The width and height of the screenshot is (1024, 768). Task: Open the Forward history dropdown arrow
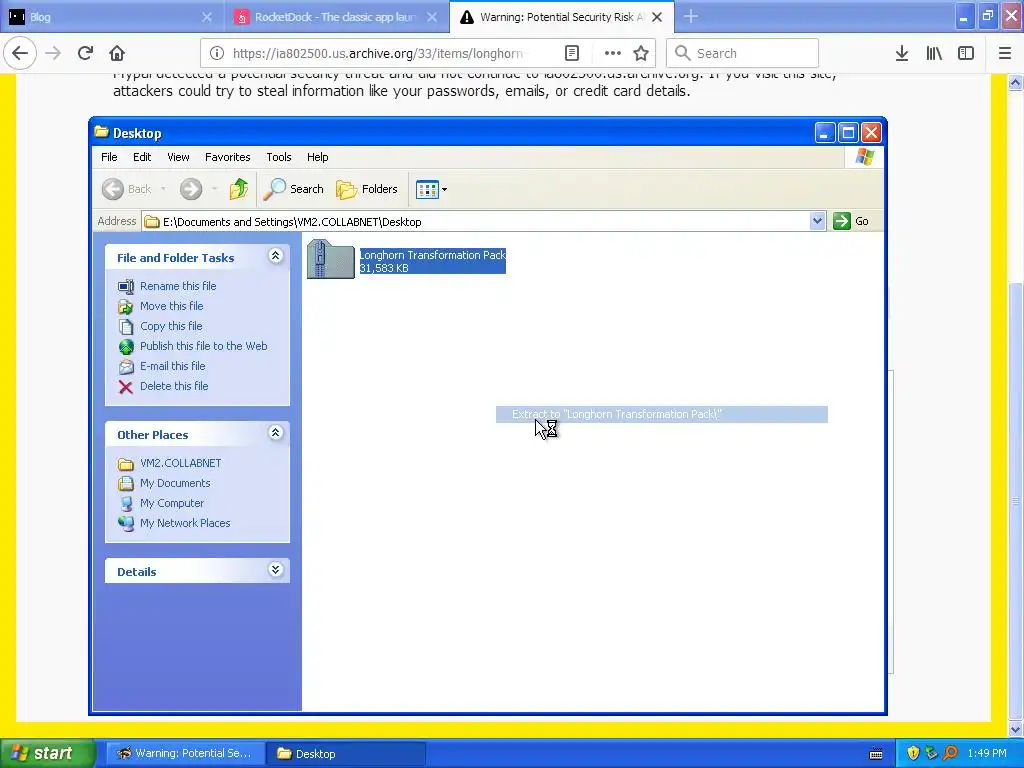tap(214, 189)
